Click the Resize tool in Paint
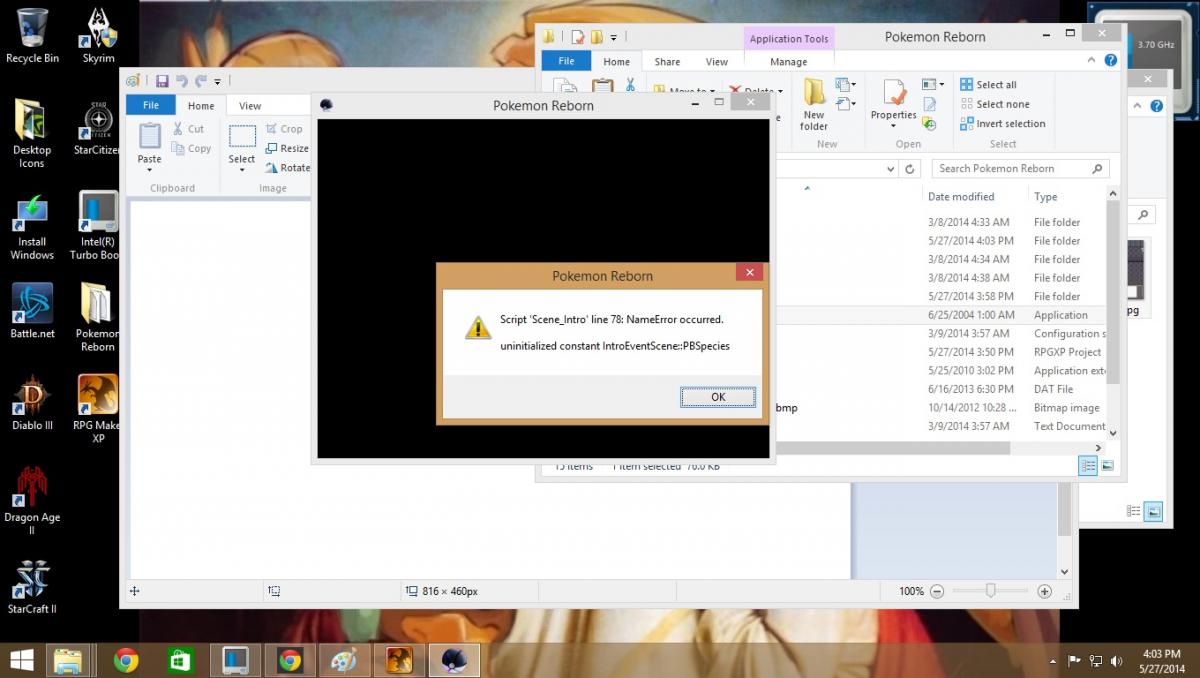 click(287, 148)
